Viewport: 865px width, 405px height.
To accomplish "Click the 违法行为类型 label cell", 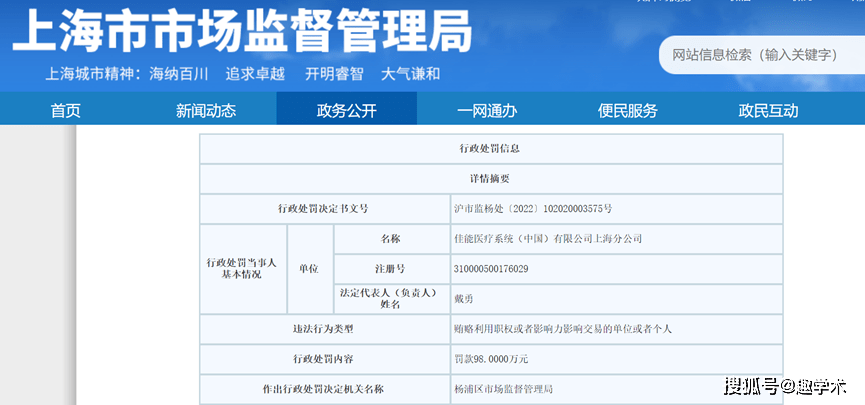I will pos(324,329).
